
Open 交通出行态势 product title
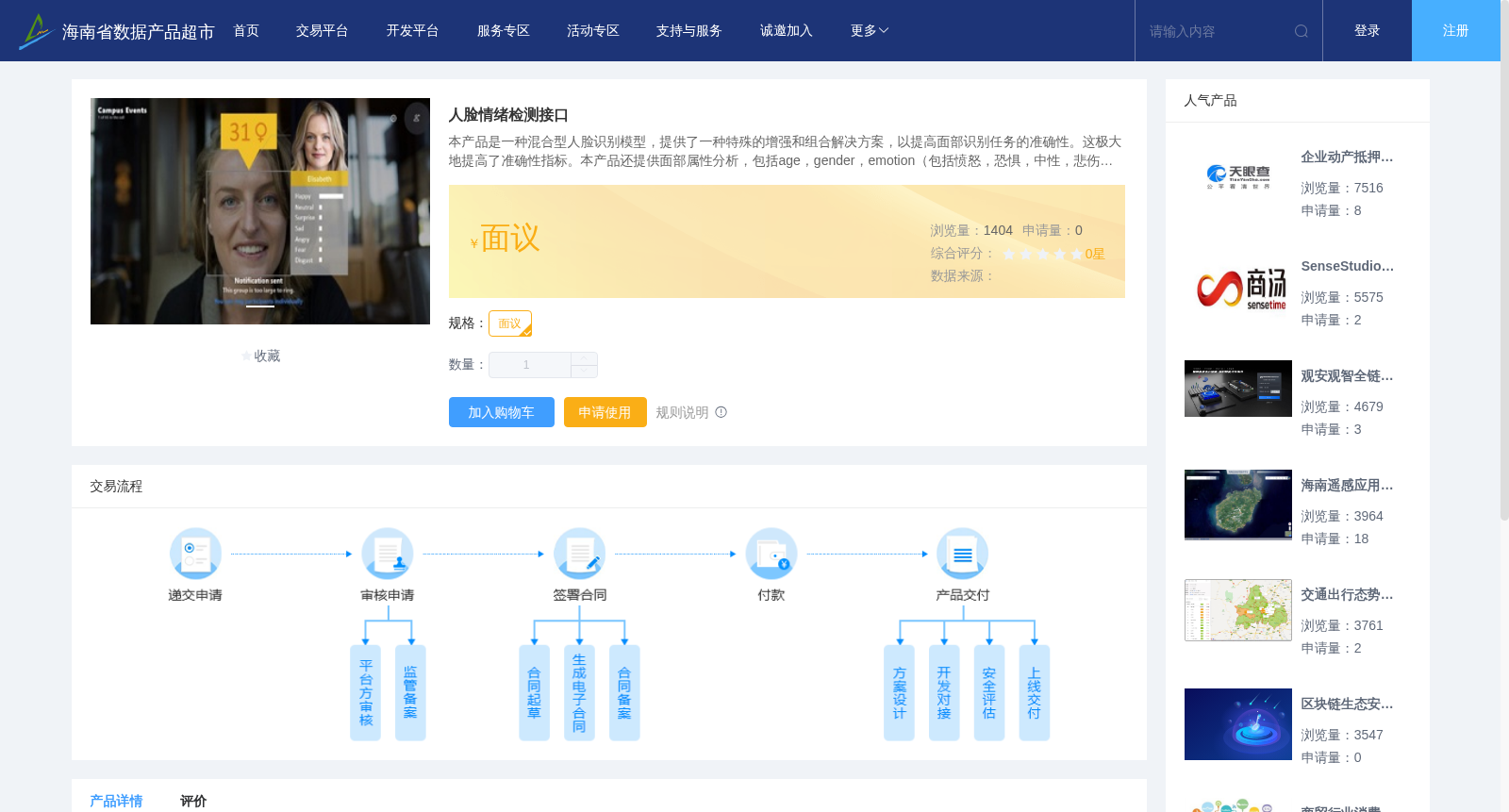click(x=1347, y=595)
